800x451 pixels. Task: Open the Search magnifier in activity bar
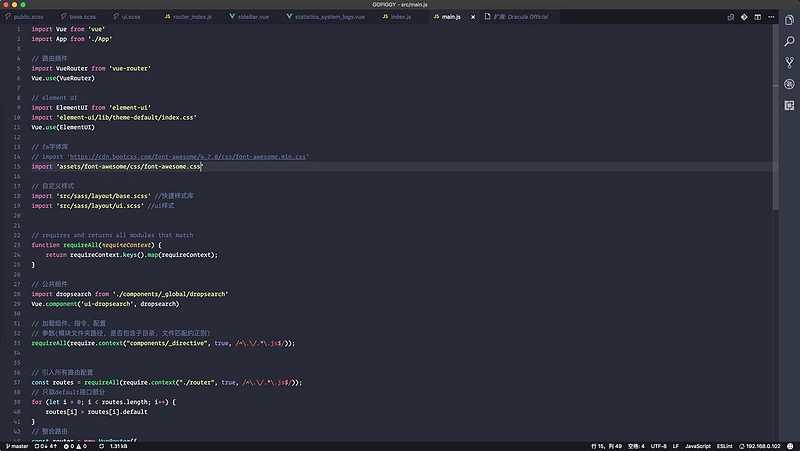(789, 41)
